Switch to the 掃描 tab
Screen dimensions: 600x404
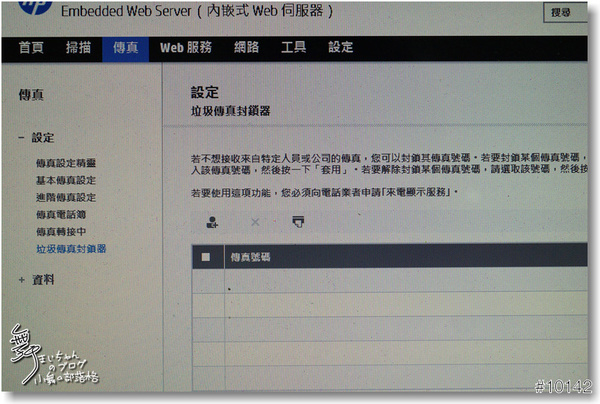(x=78, y=47)
